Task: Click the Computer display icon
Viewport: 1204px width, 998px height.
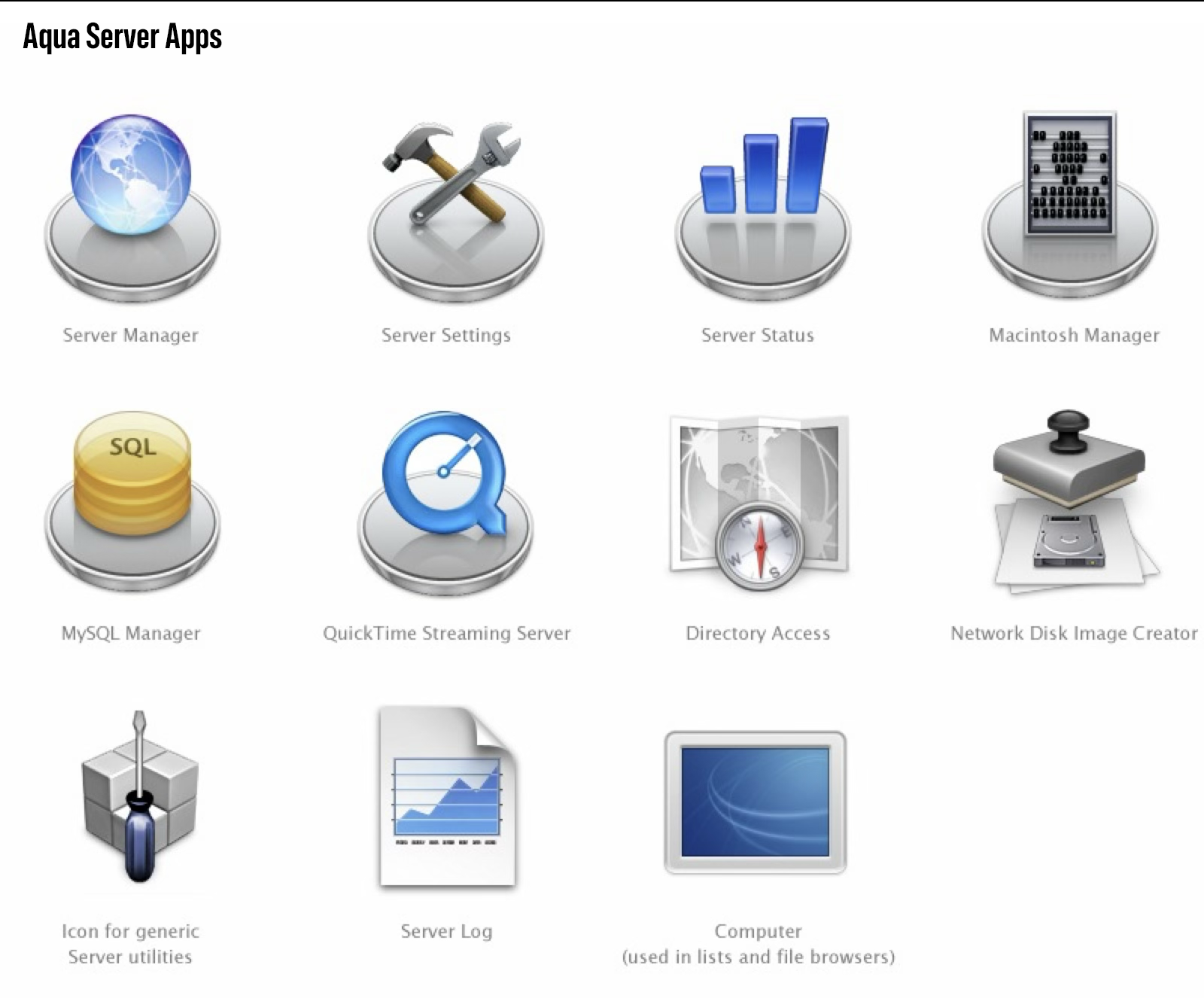Action: point(756,802)
